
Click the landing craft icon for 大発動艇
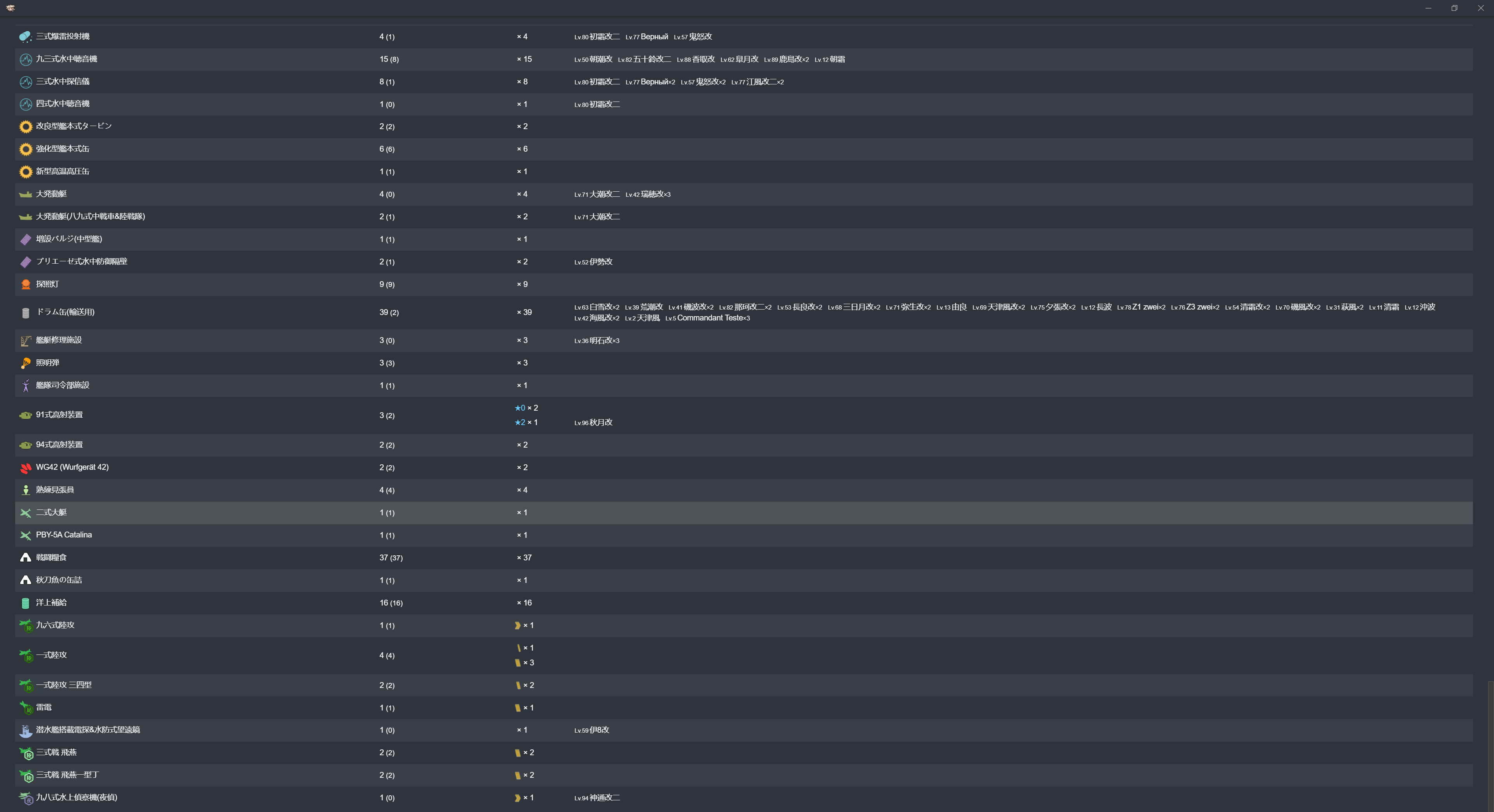pos(25,194)
